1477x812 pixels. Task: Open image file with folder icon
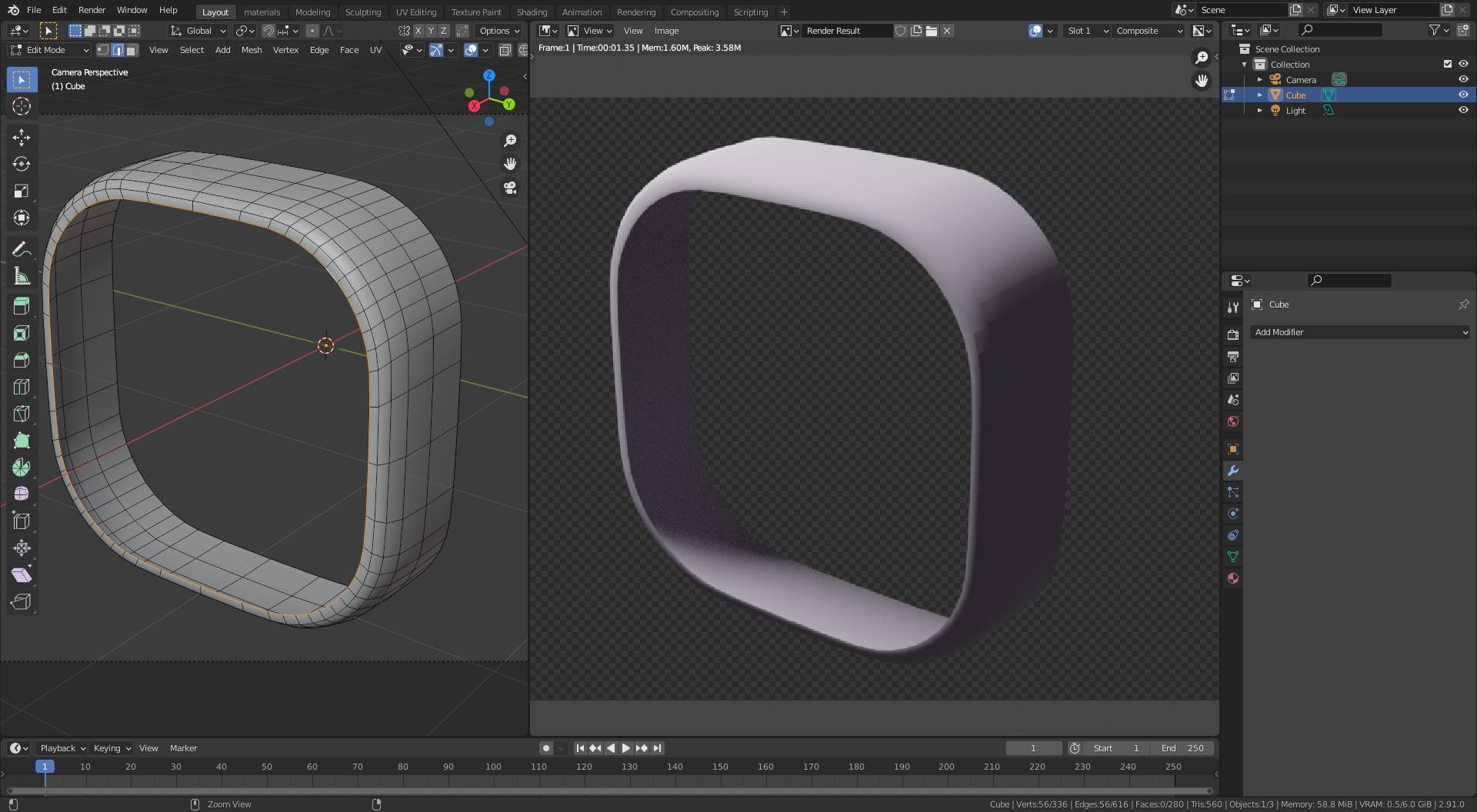tap(932, 31)
